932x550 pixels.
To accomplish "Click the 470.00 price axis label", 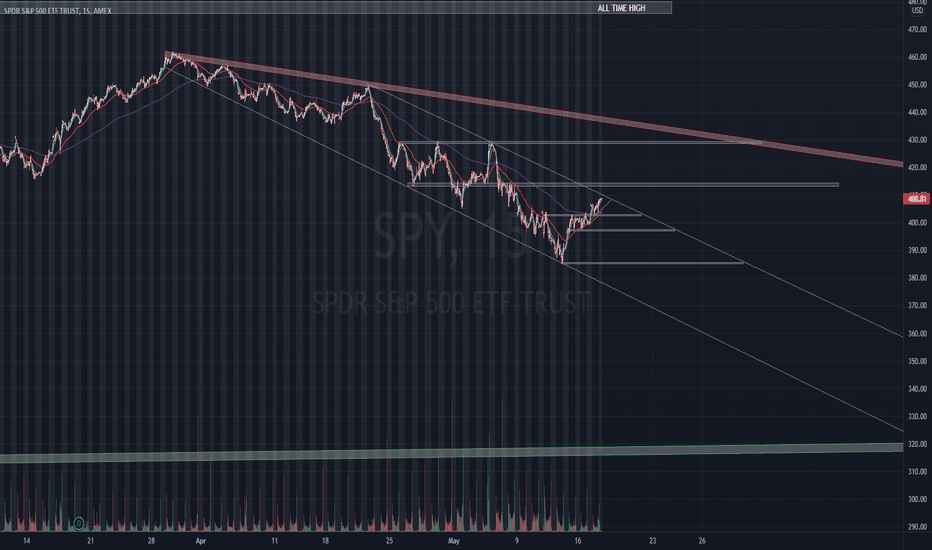I will pyautogui.click(x=918, y=29).
